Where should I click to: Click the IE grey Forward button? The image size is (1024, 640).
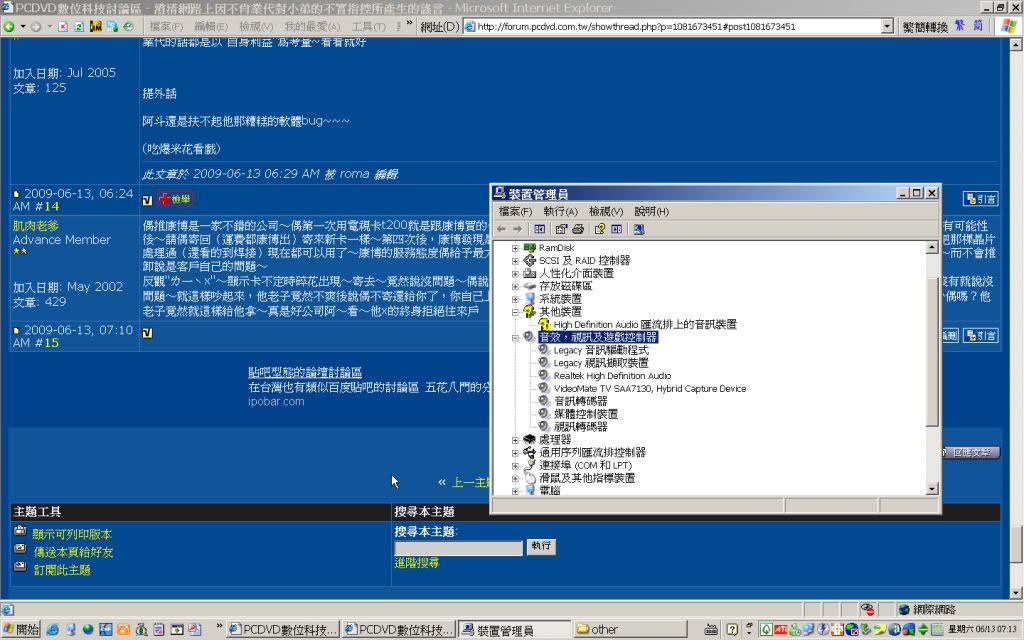coord(36,27)
